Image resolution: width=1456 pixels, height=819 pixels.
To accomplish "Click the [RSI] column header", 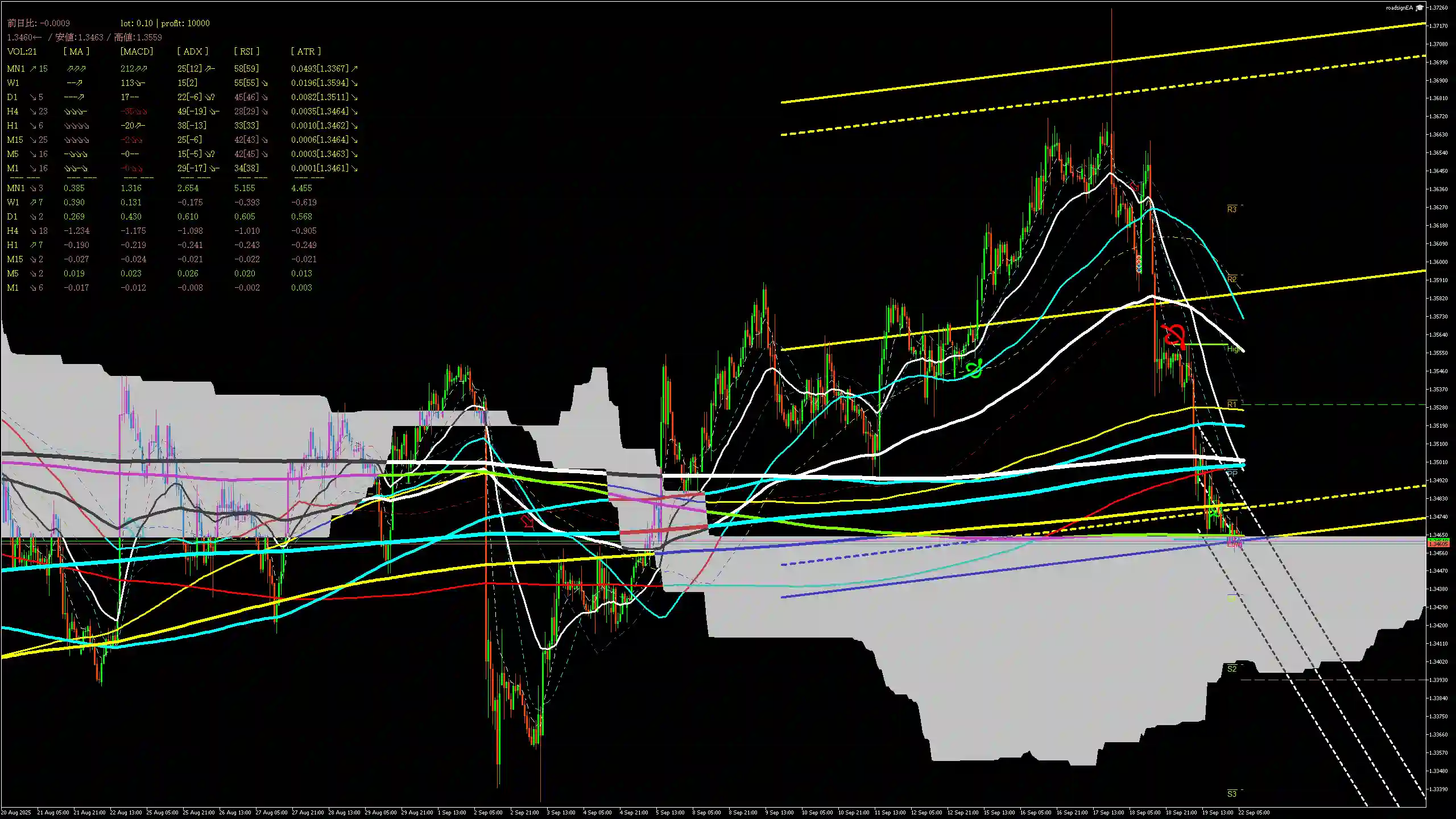I will click(x=246, y=51).
